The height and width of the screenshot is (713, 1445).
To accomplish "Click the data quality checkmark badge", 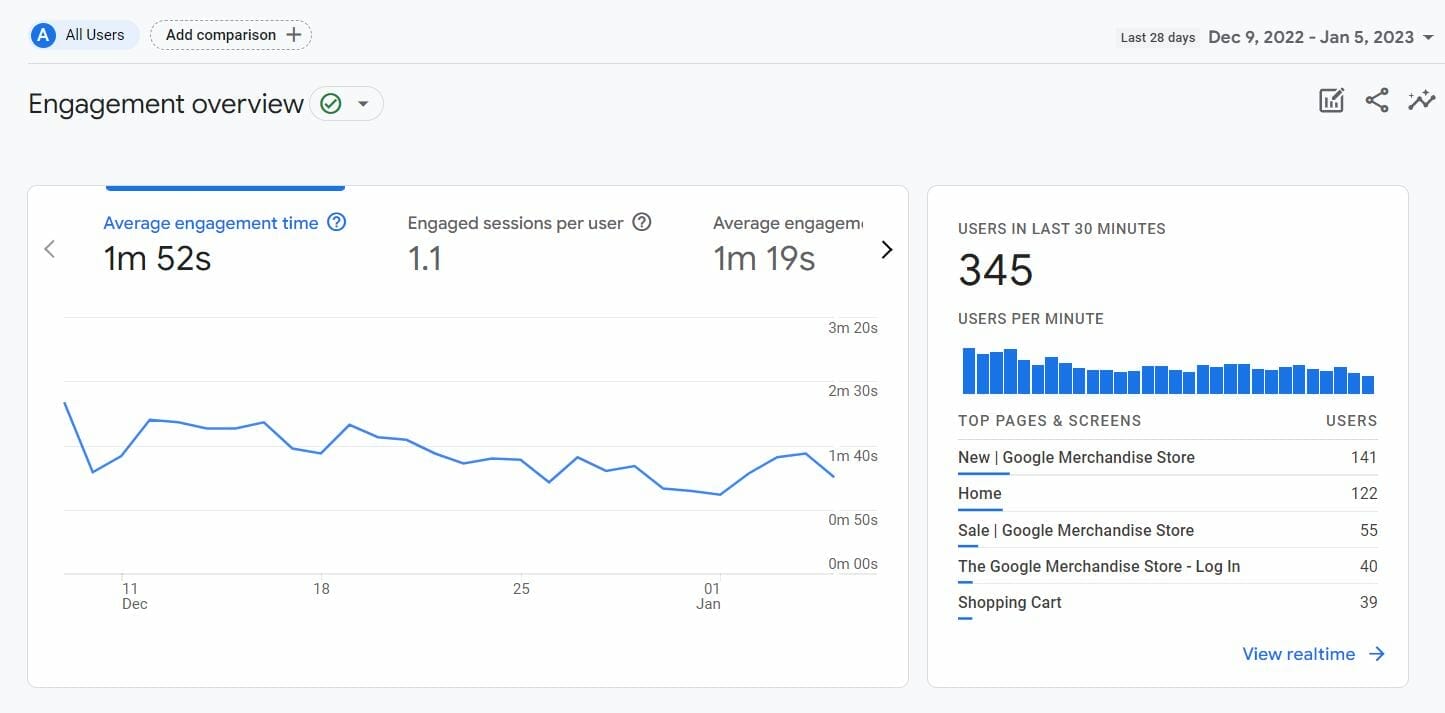I will tap(332, 102).
